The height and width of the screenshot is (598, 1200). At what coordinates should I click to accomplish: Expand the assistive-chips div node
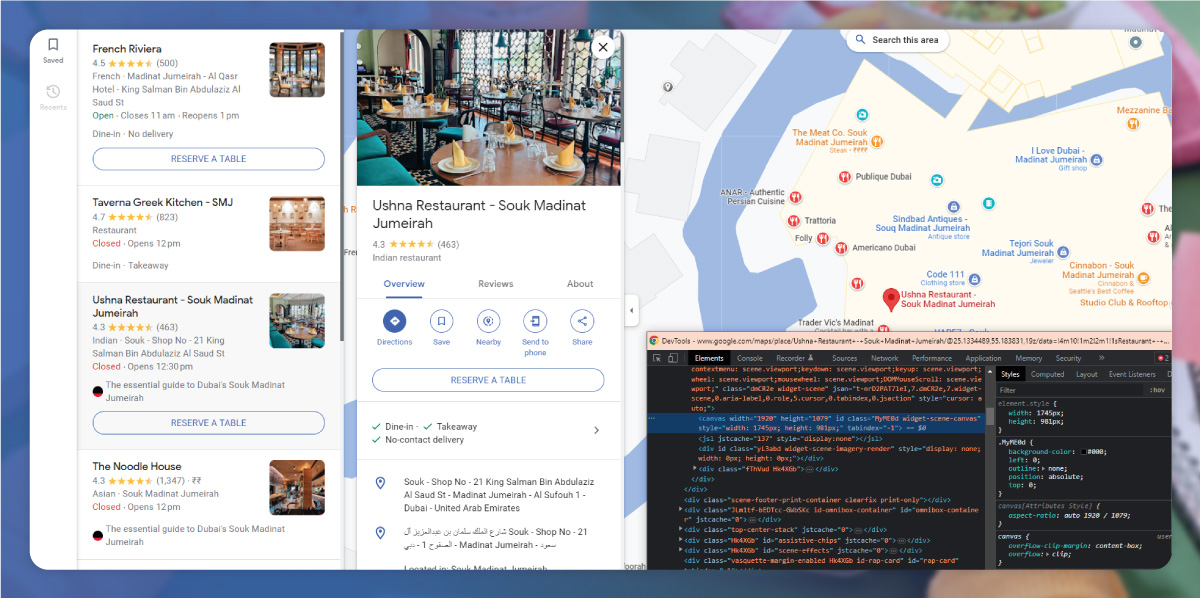coord(681,540)
